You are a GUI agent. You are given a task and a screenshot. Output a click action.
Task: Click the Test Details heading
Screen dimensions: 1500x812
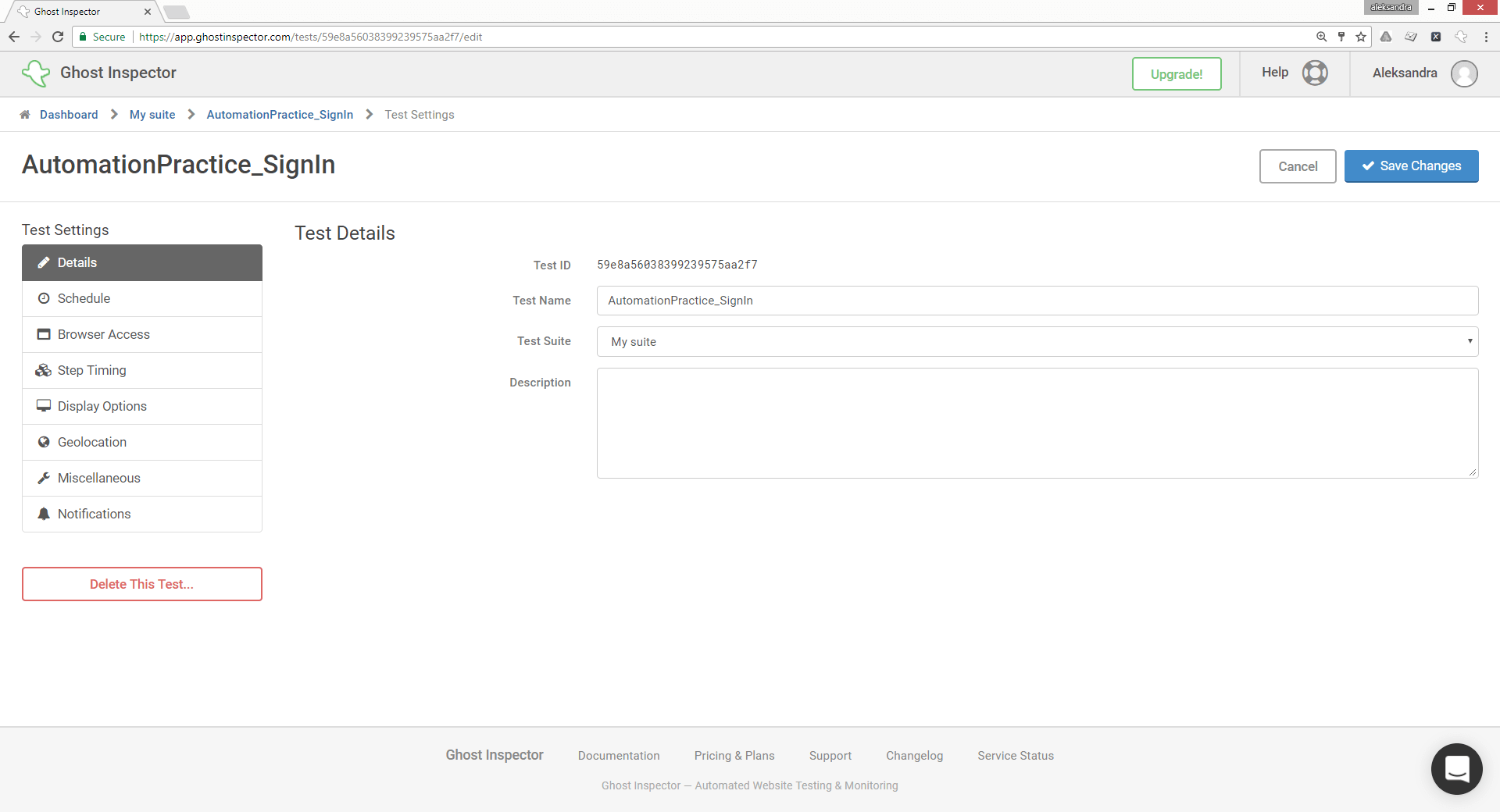coord(345,233)
